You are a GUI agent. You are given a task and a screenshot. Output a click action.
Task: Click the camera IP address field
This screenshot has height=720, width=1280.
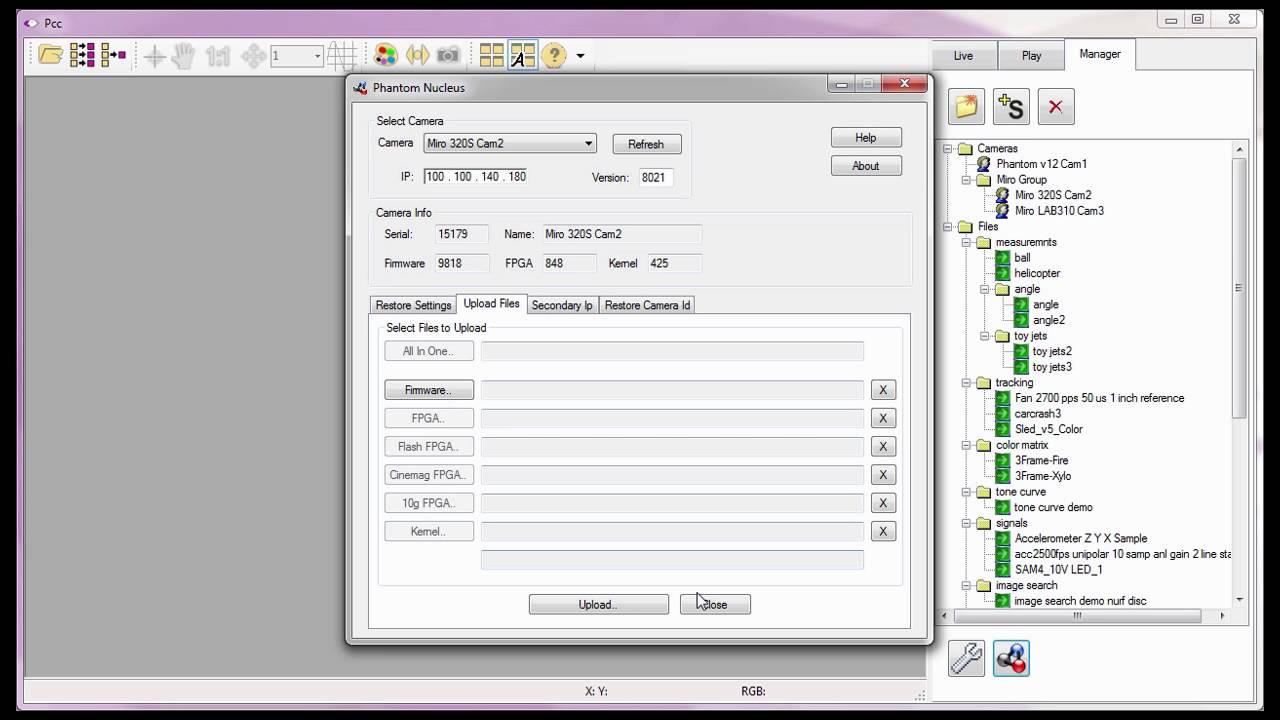(x=475, y=177)
